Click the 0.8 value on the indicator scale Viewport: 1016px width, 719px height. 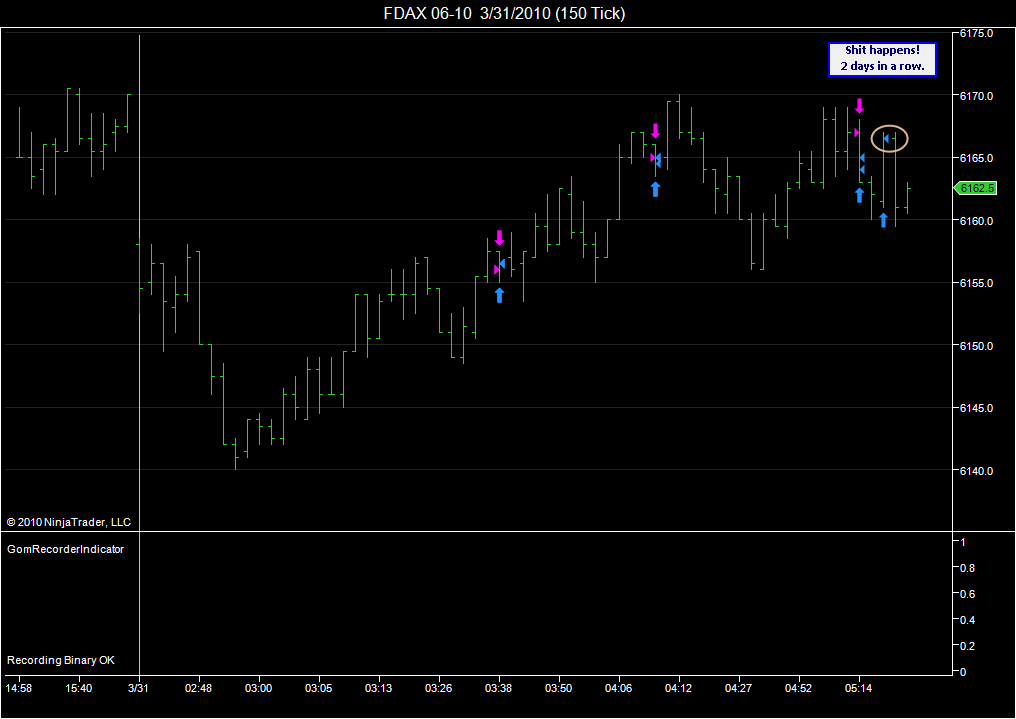coord(967,568)
